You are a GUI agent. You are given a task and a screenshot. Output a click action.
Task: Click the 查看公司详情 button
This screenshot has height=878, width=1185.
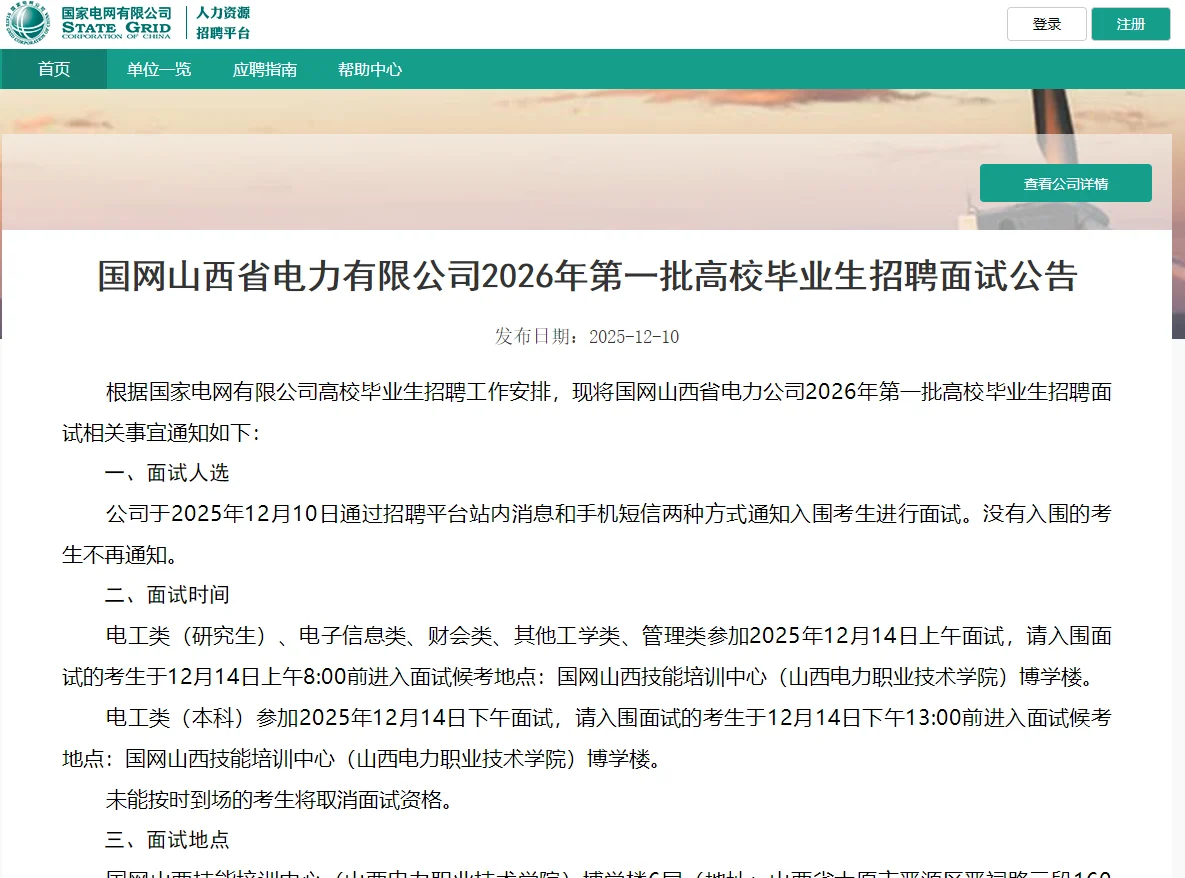tap(1065, 183)
